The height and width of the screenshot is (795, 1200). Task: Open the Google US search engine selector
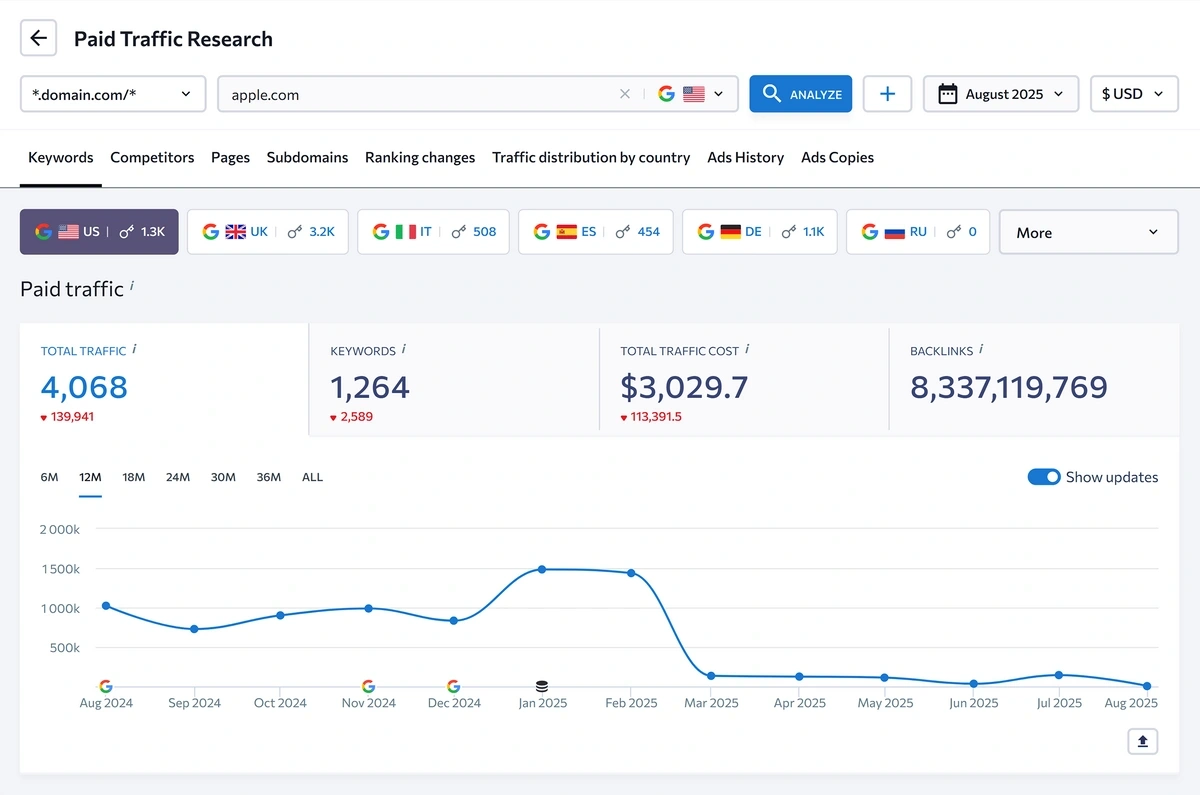click(690, 94)
